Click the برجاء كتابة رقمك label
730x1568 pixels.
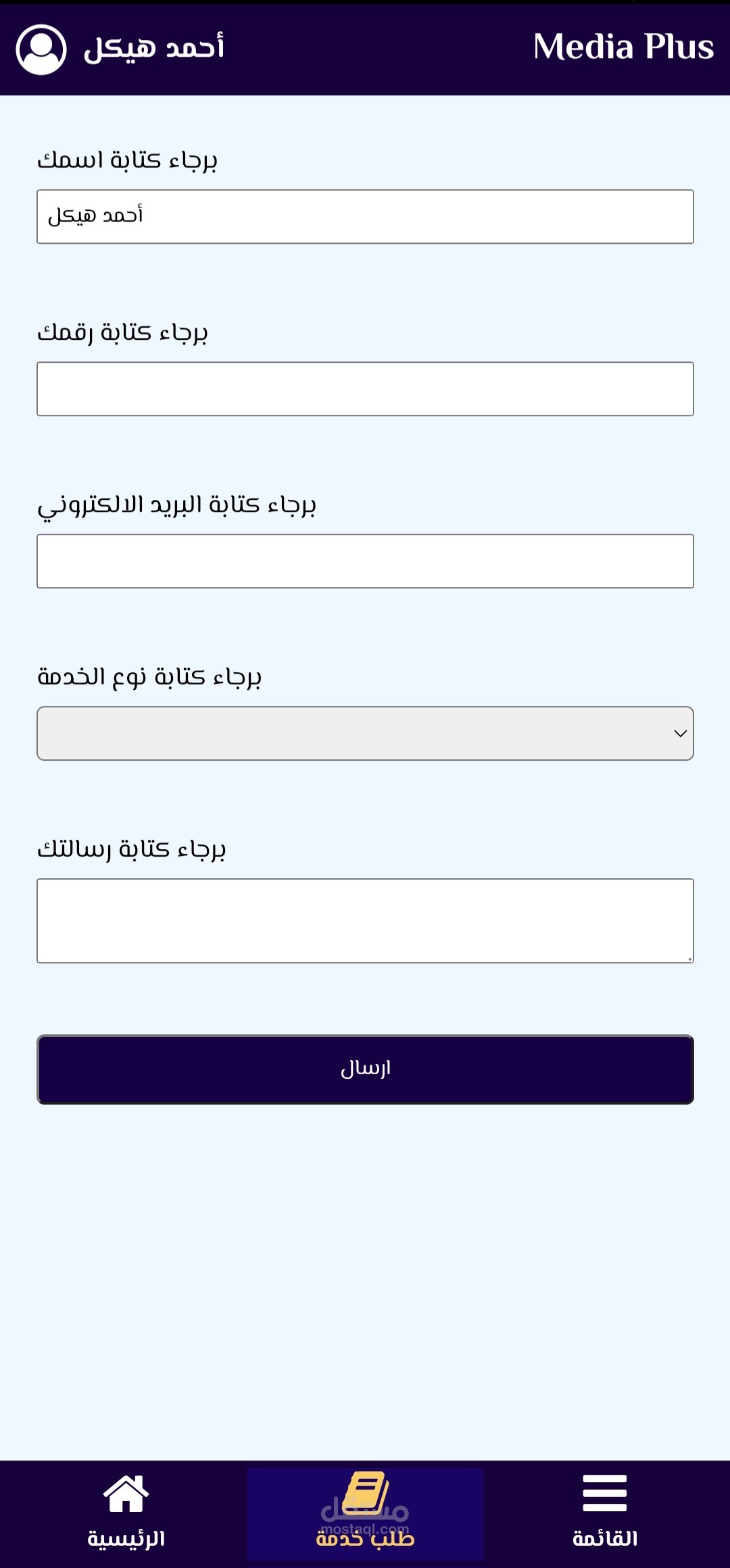123,333
